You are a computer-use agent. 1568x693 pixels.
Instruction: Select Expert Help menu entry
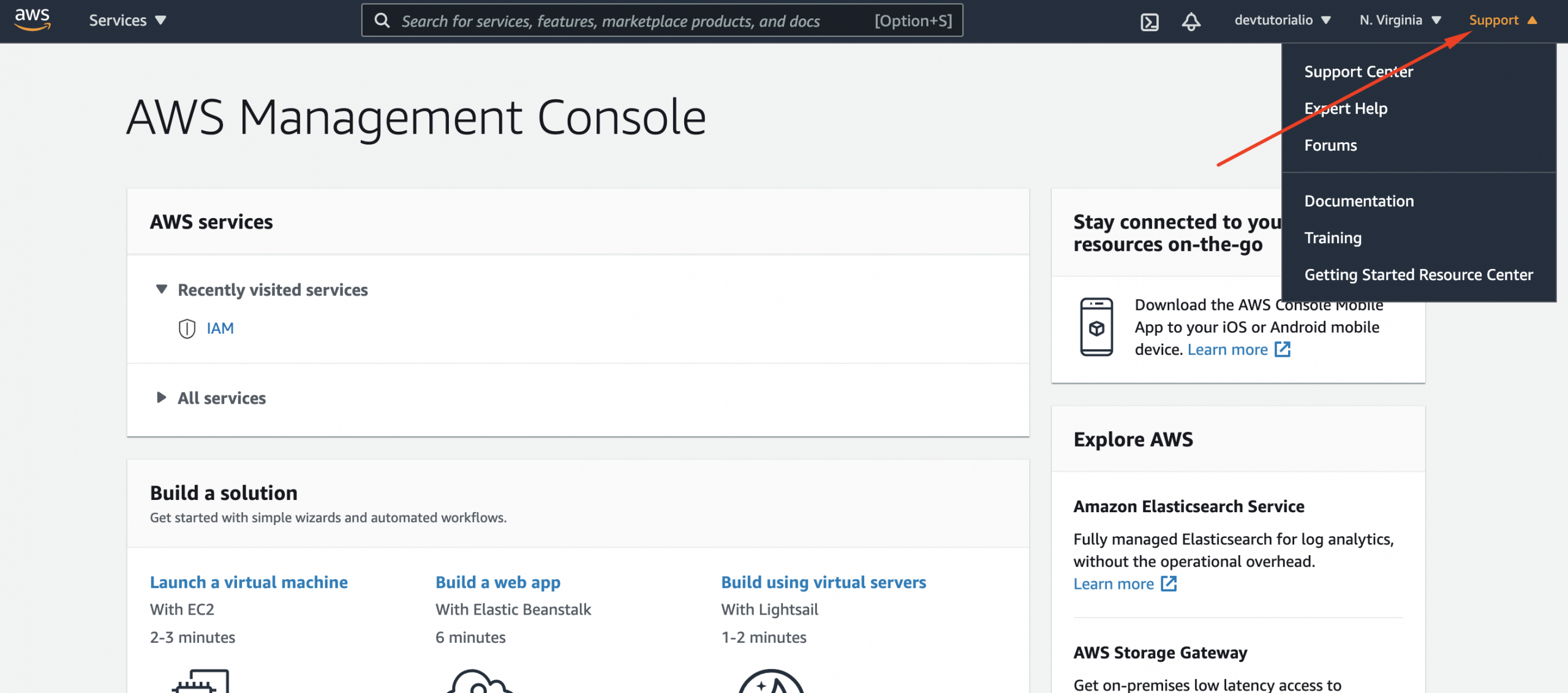click(x=1346, y=108)
